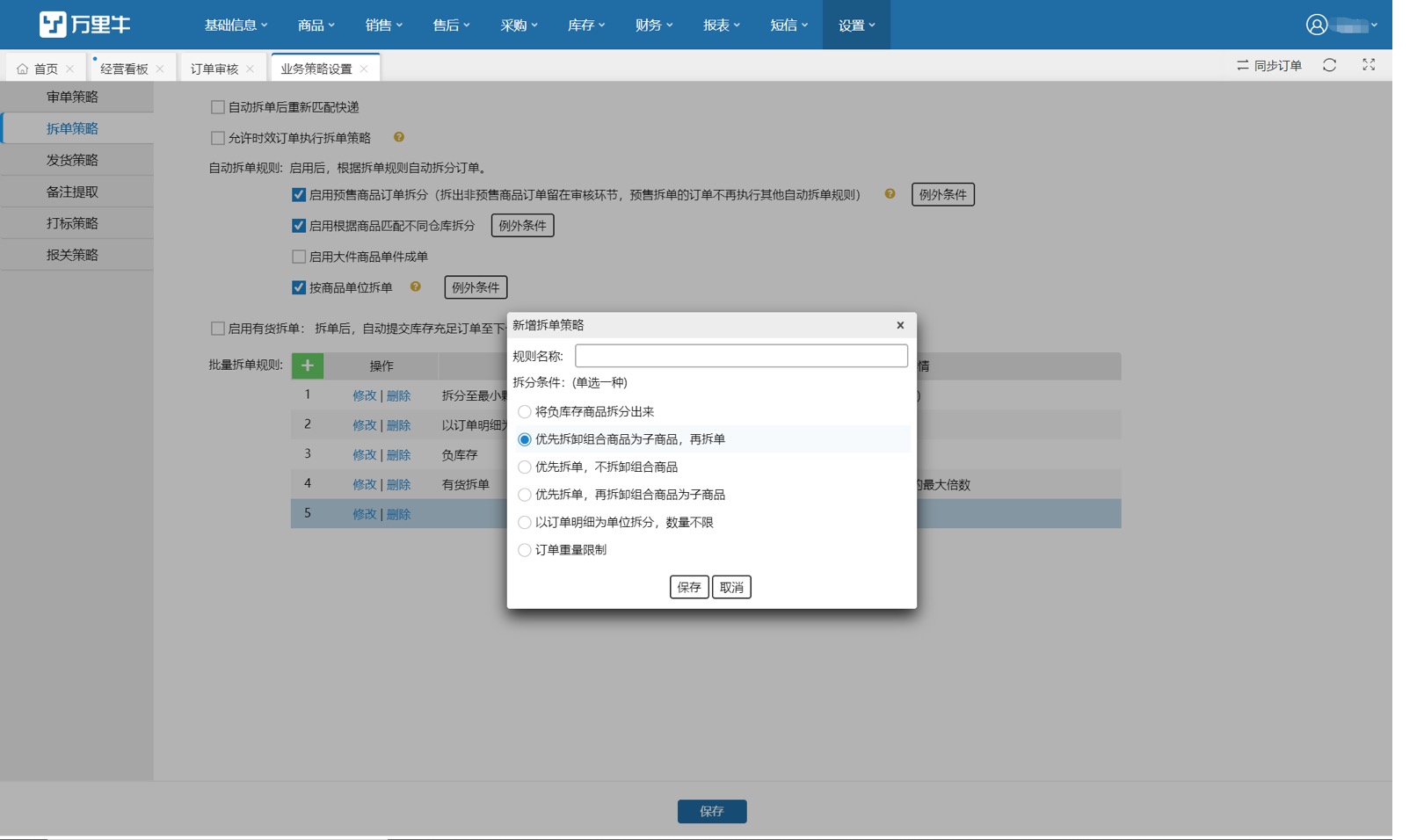Select 将负库存商品拆分出来 radio option
Viewport: 1424px width, 840px height.
(525, 411)
